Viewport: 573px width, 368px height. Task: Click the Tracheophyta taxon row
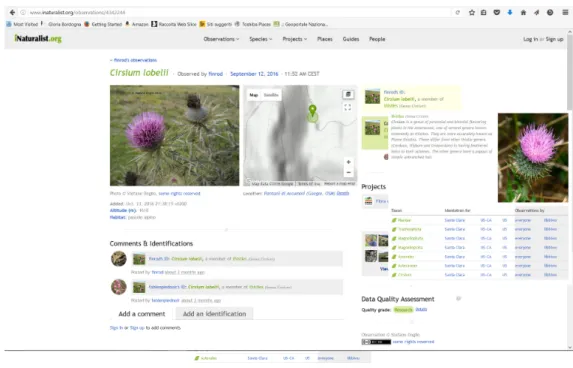[480, 229]
